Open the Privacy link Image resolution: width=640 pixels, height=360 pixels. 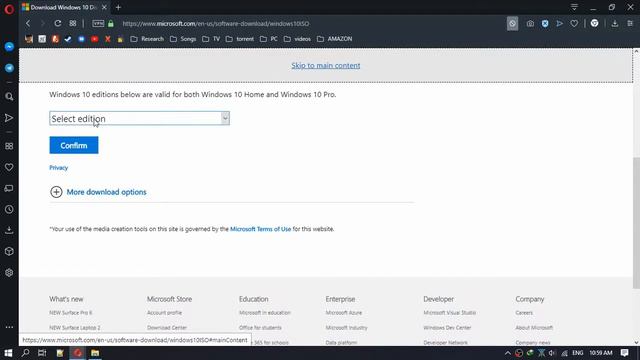pyautogui.click(x=59, y=168)
